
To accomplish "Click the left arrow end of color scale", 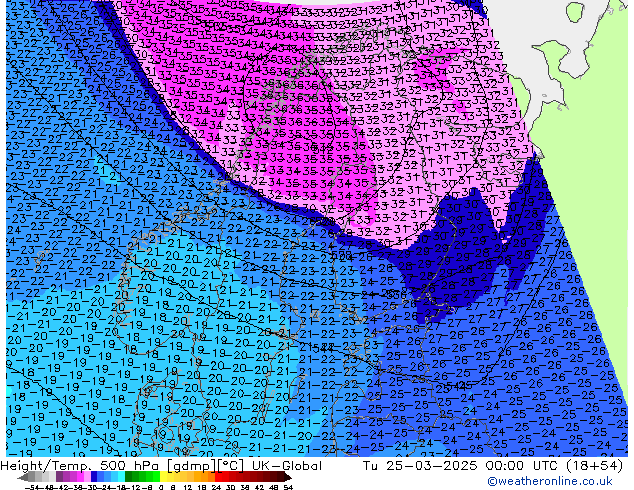I will 23,477.
